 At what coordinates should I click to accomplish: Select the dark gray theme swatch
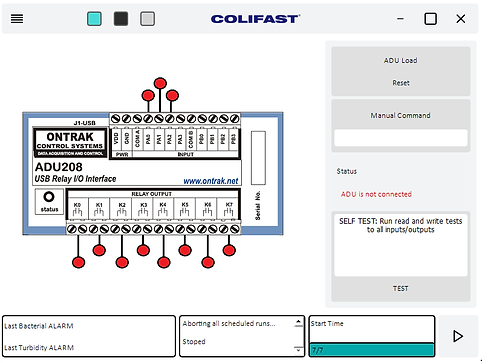point(121,19)
